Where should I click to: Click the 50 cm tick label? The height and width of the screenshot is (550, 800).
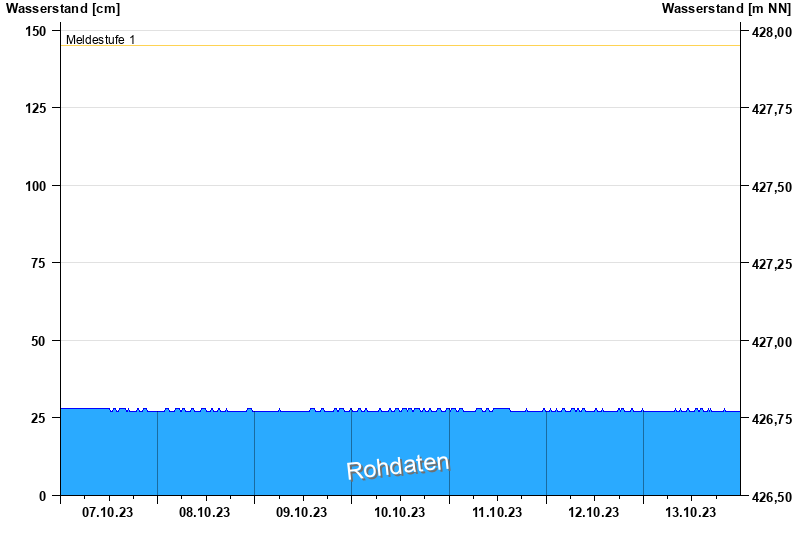(39, 341)
